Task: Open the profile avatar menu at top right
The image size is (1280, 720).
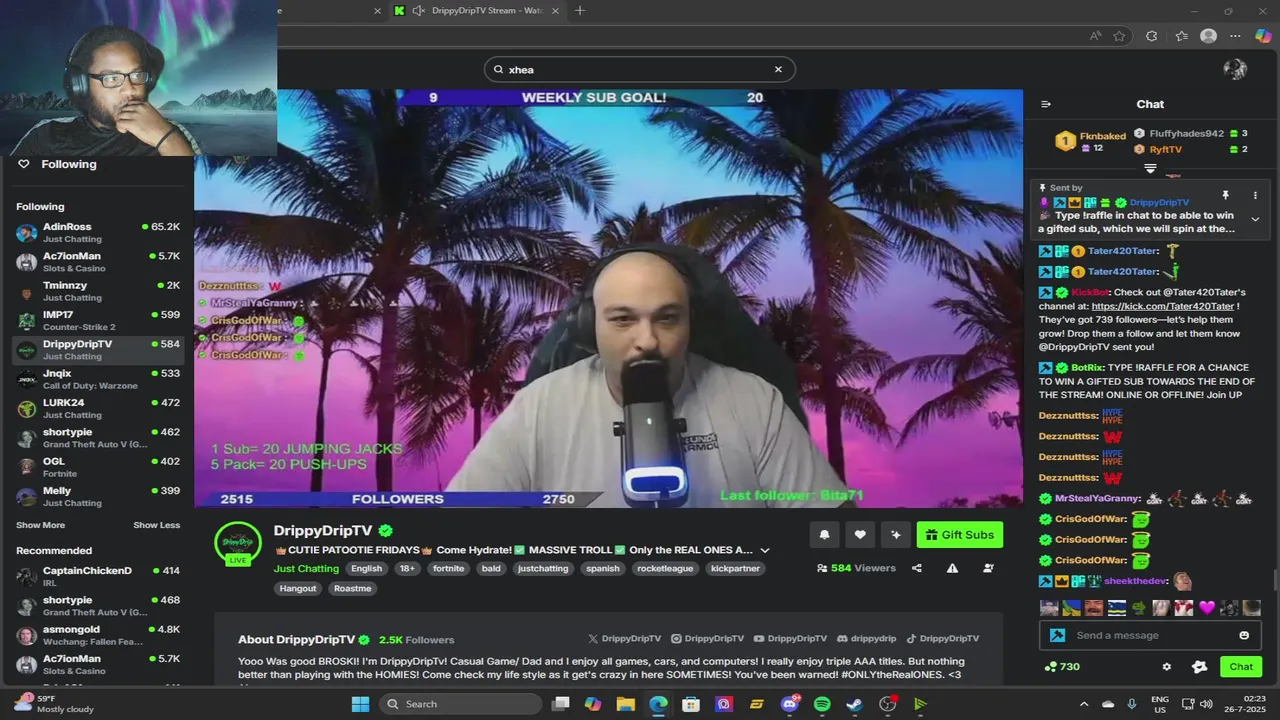Action: point(1235,69)
